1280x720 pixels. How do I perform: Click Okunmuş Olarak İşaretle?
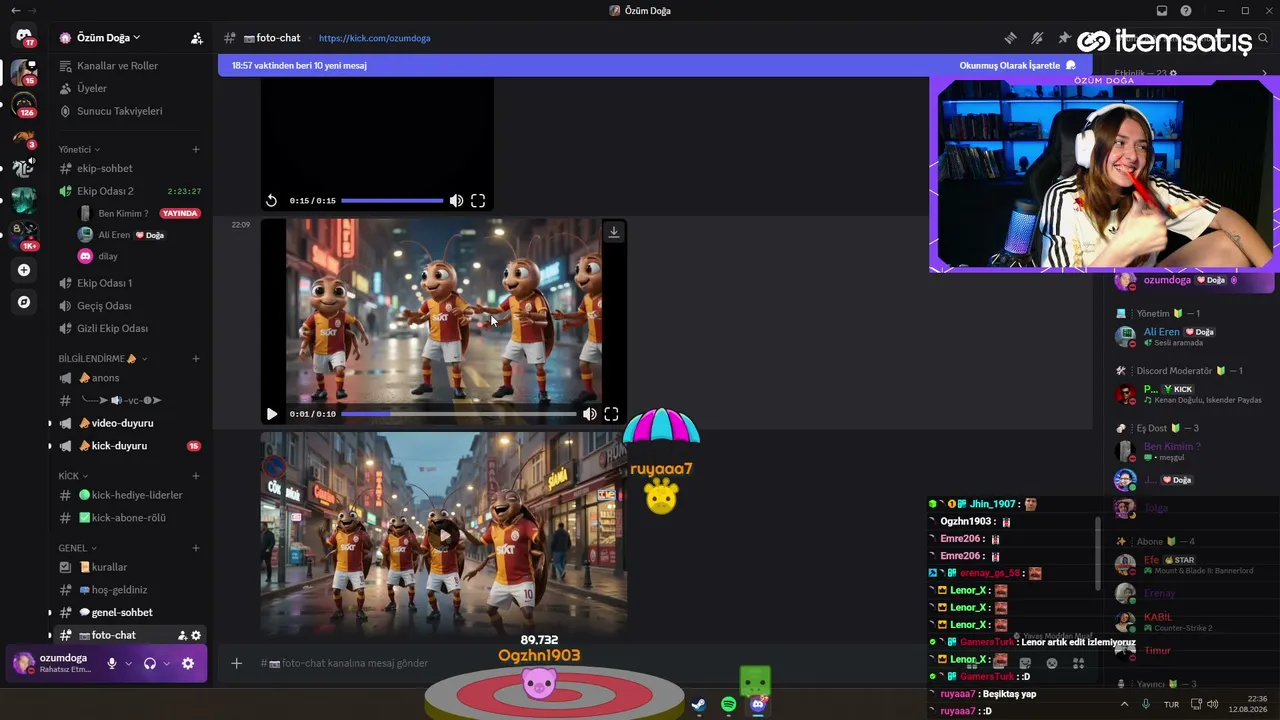point(1018,66)
